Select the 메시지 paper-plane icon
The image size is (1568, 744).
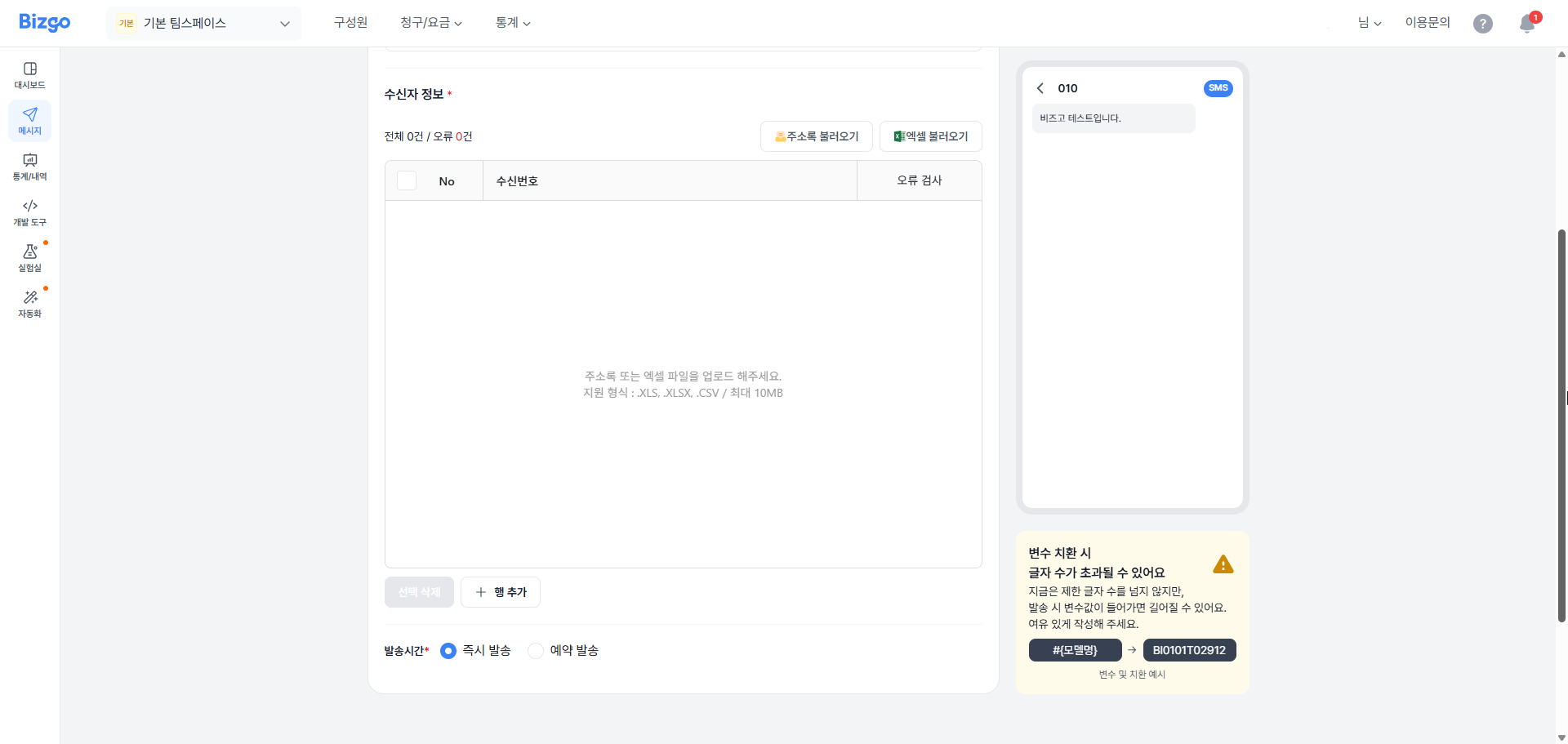coord(29,120)
